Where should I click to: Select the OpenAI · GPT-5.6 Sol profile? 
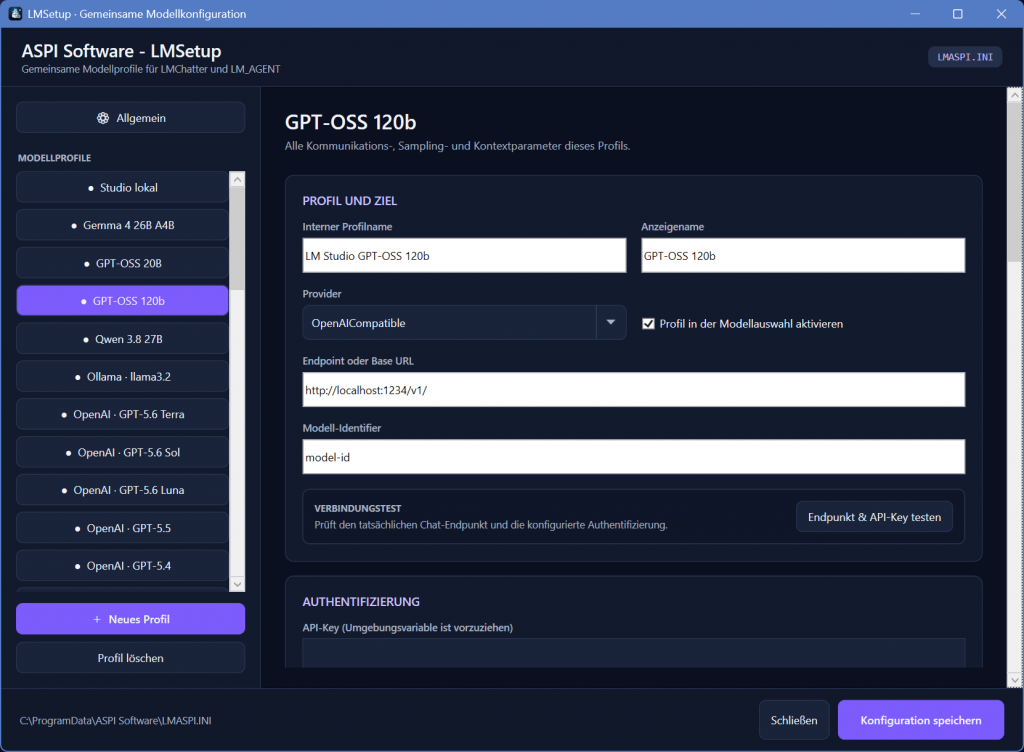click(x=122, y=452)
